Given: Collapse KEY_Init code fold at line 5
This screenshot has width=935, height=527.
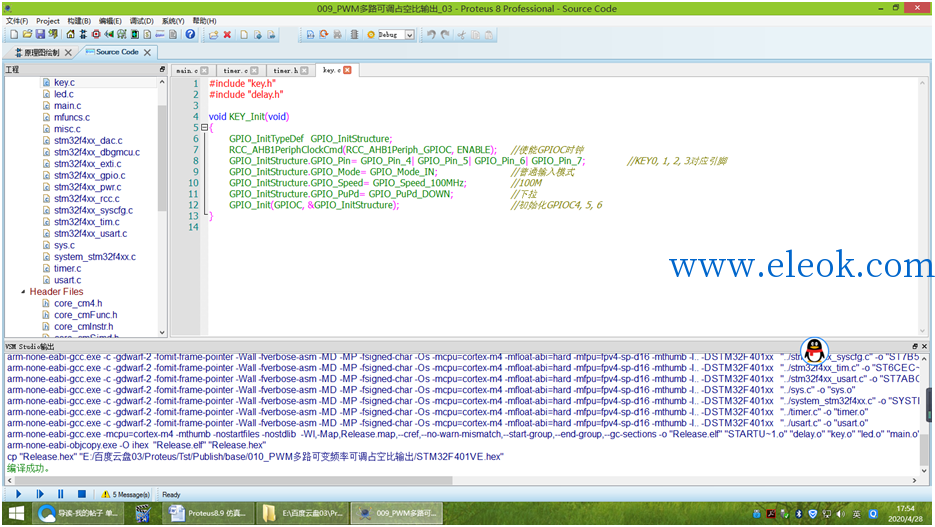Looking at the screenshot, I should tap(205, 128).
